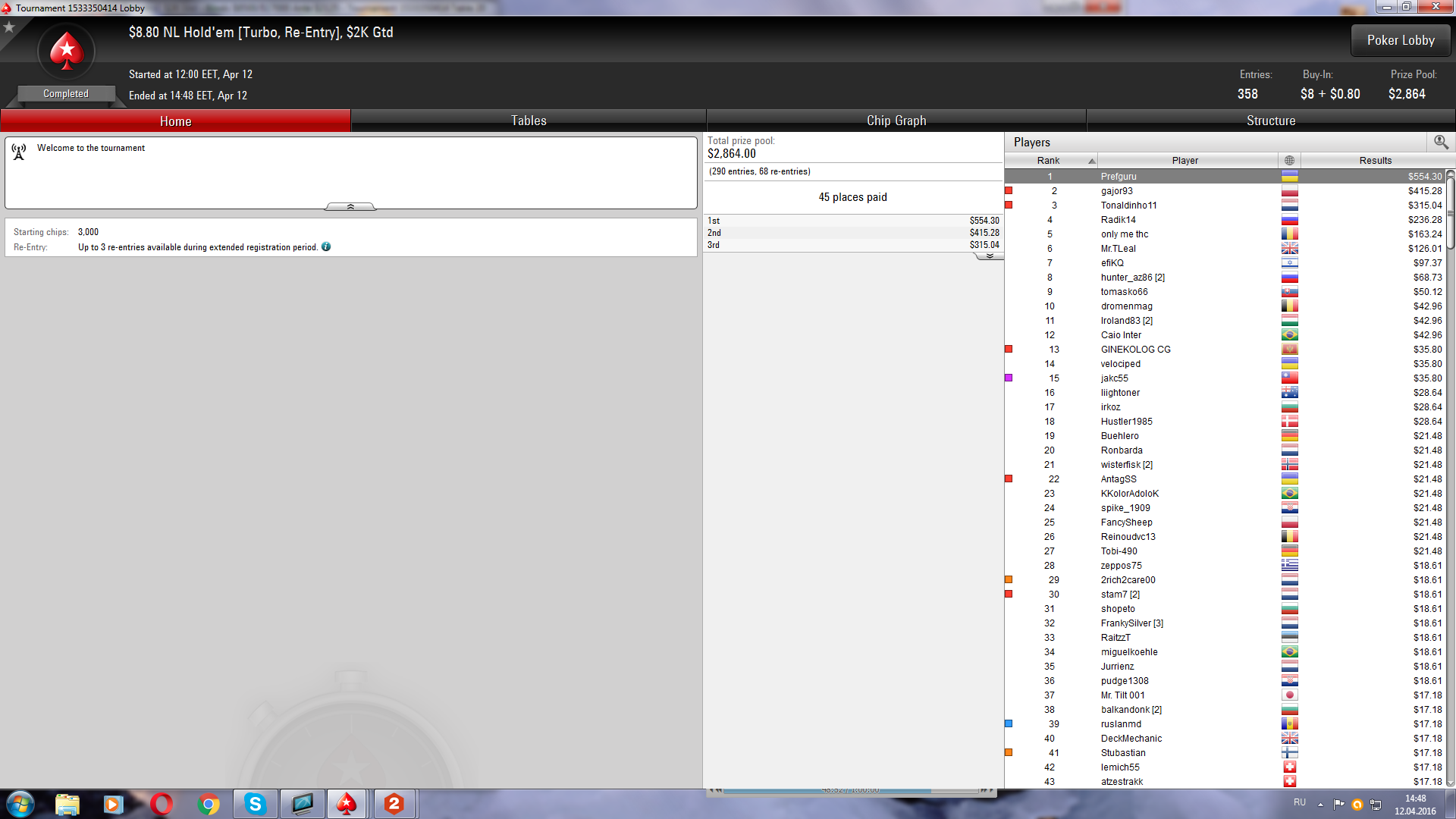The width and height of the screenshot is (1456, 819).
Task: Select player row hunter_az86 [2]
Action: 1225,277
